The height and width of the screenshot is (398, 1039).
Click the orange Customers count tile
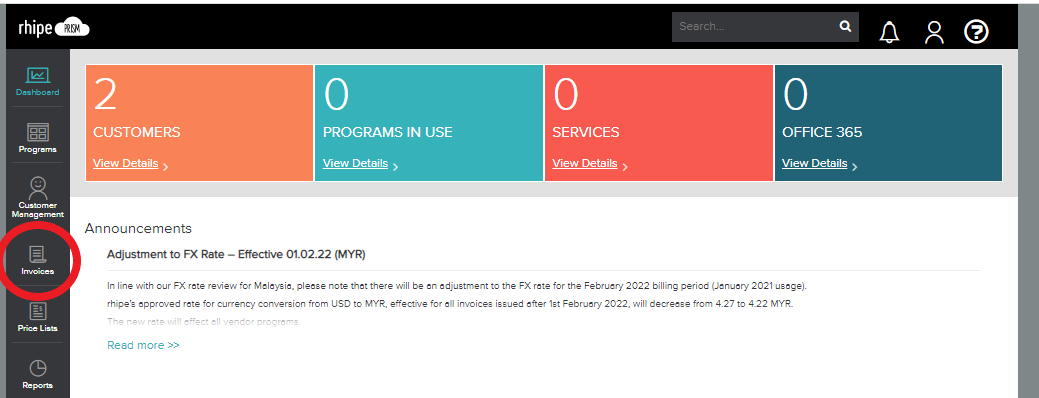click(x=199, y=123)
